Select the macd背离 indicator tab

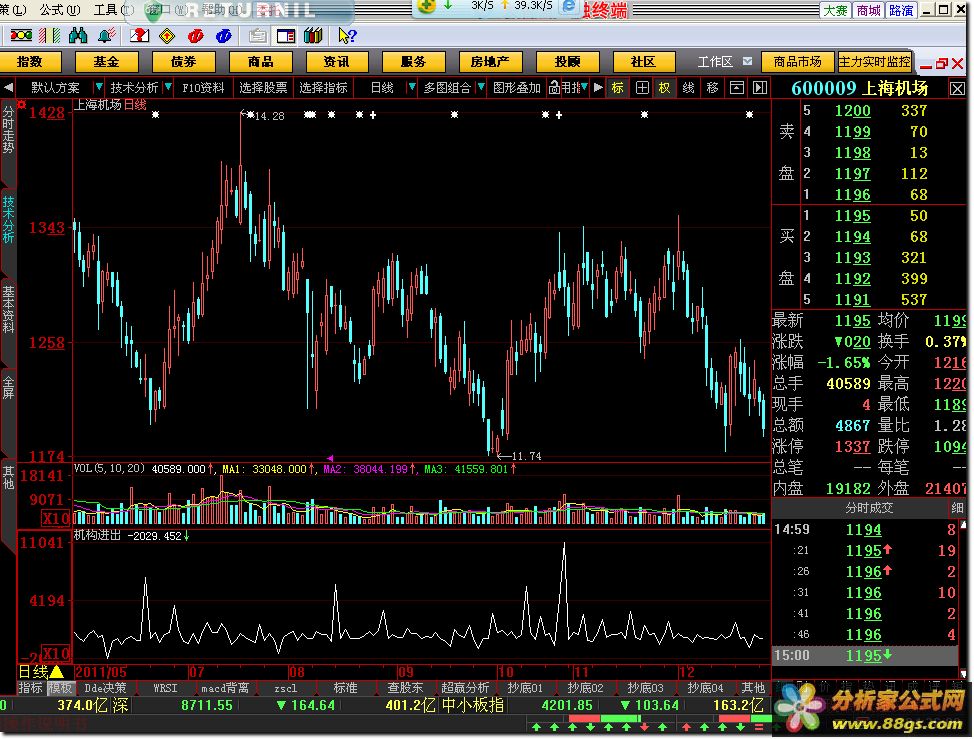(225, 688)
